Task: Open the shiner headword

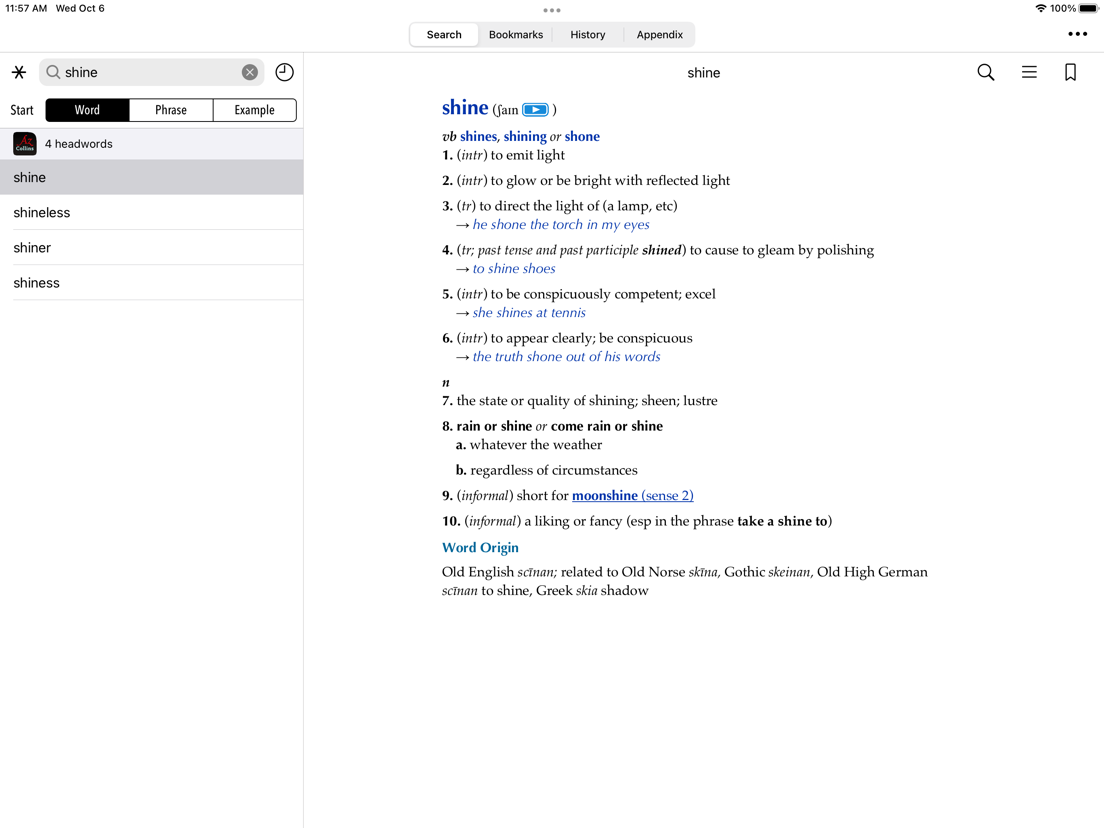Action: pos(151,248)
